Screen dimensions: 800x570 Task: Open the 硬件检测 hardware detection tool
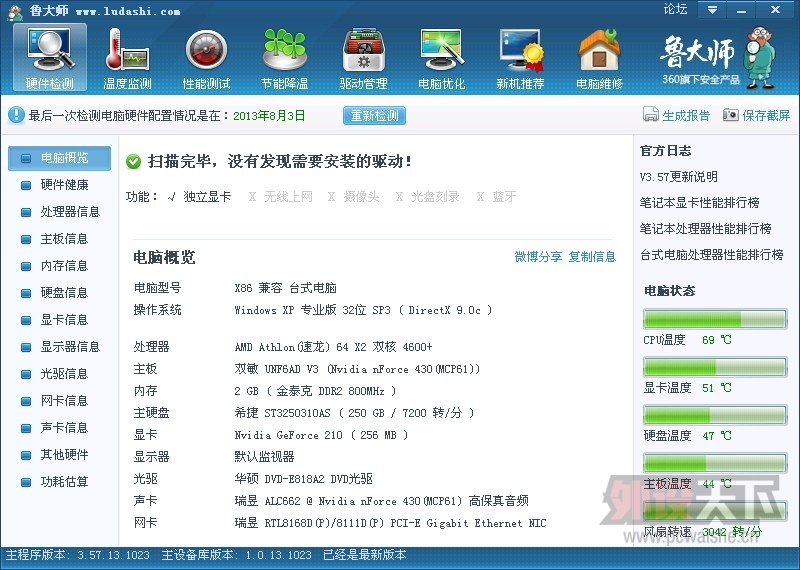point(50,57)
